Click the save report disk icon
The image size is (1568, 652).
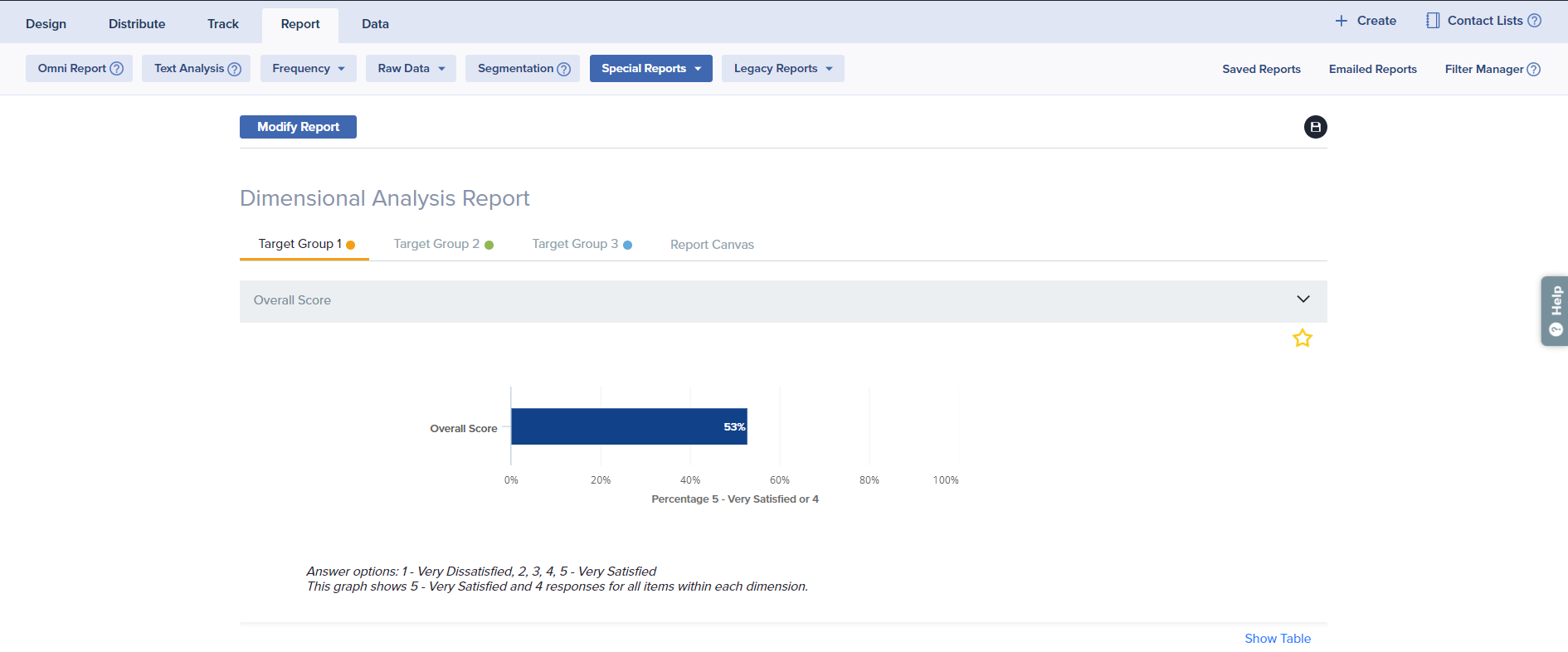[1315, 127]
